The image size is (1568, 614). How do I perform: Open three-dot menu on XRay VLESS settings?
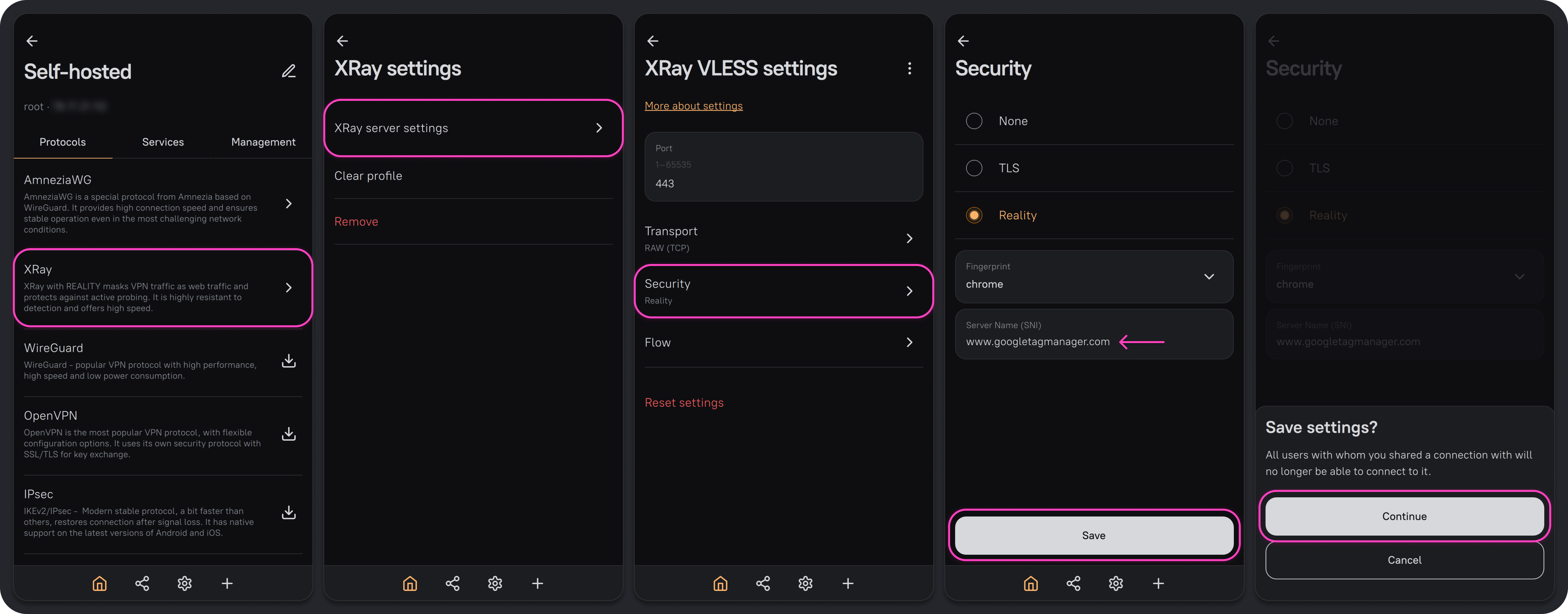tap(909, 68)
